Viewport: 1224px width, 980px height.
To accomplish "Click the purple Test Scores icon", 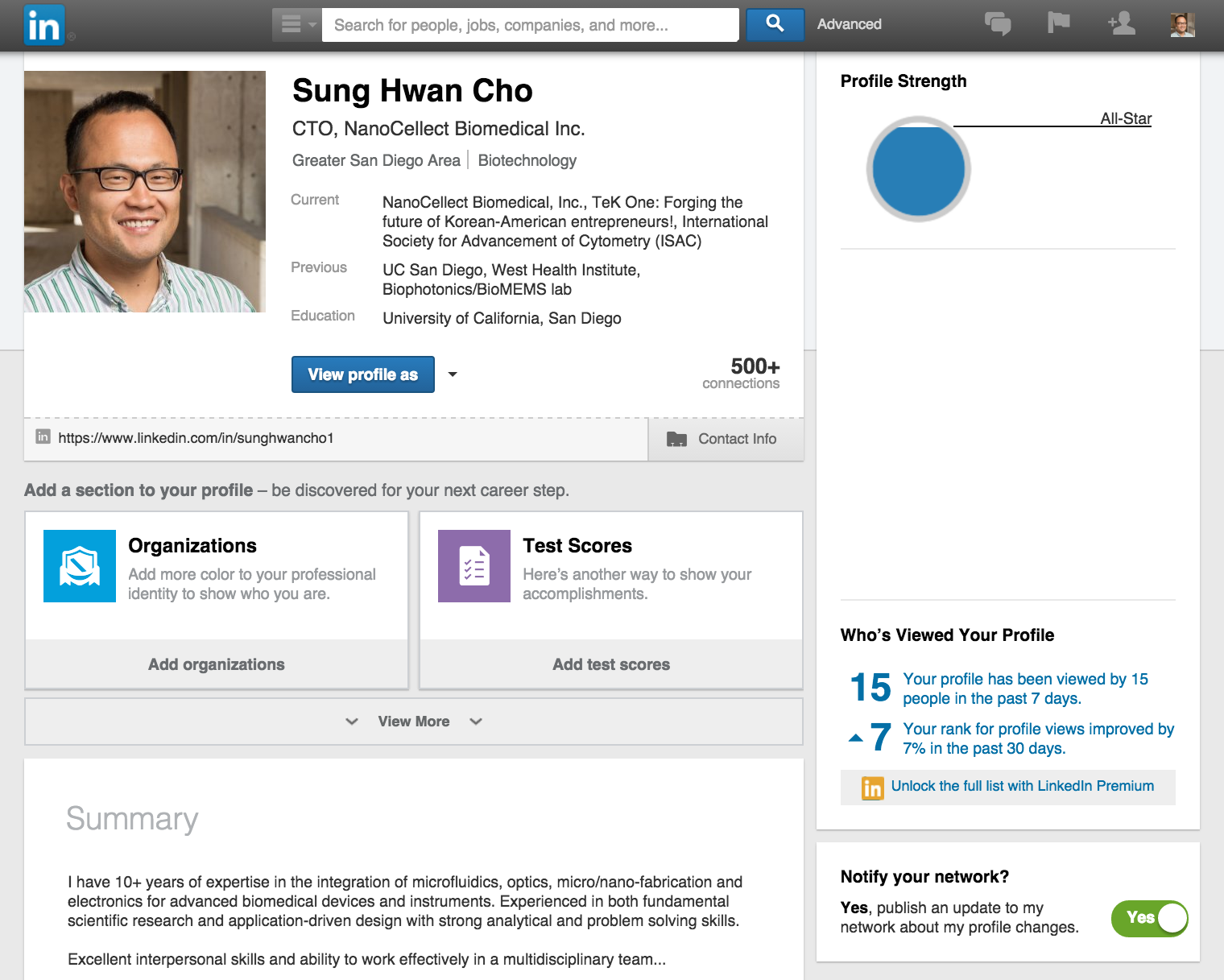I will point(474,566).
